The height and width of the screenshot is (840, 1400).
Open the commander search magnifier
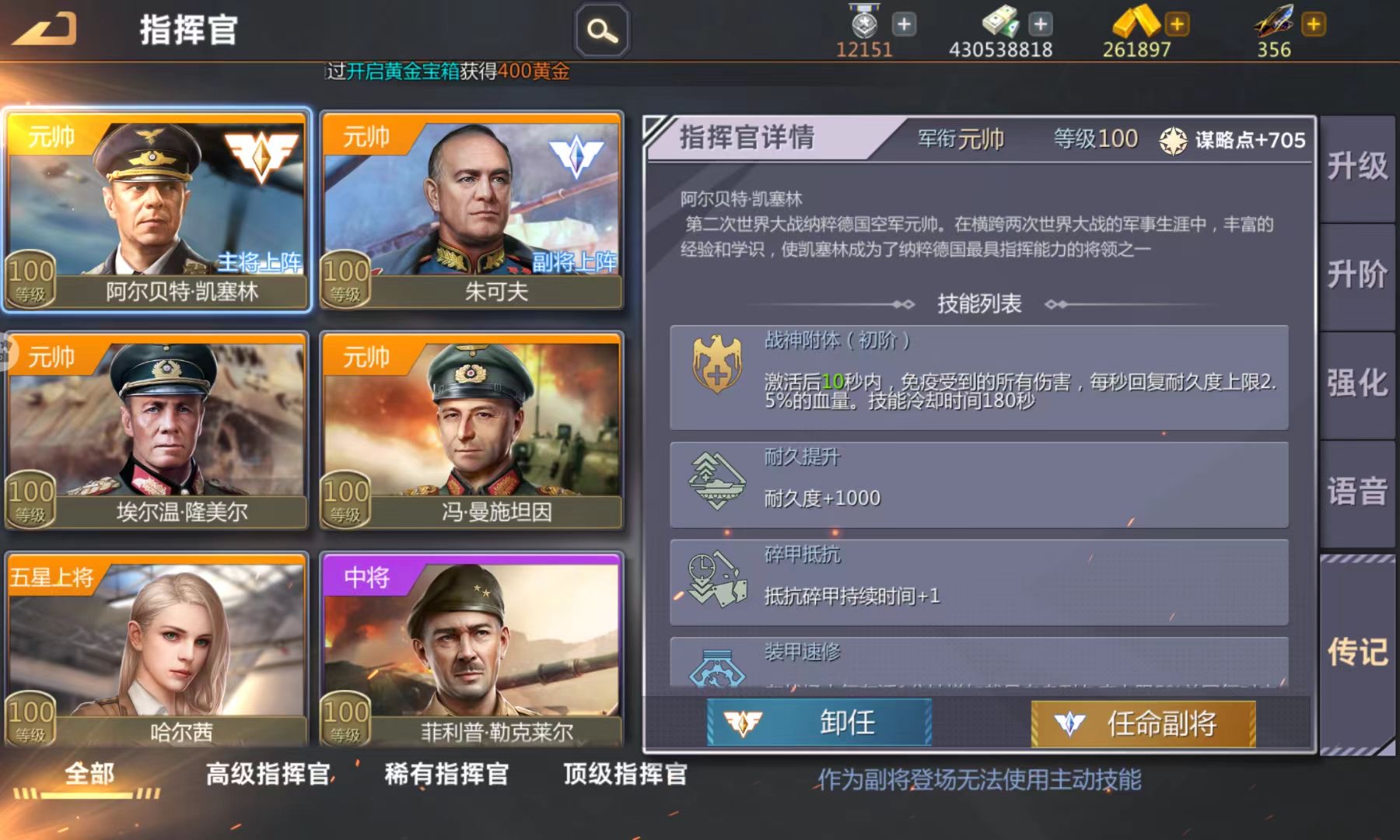[x=602, y=31]
